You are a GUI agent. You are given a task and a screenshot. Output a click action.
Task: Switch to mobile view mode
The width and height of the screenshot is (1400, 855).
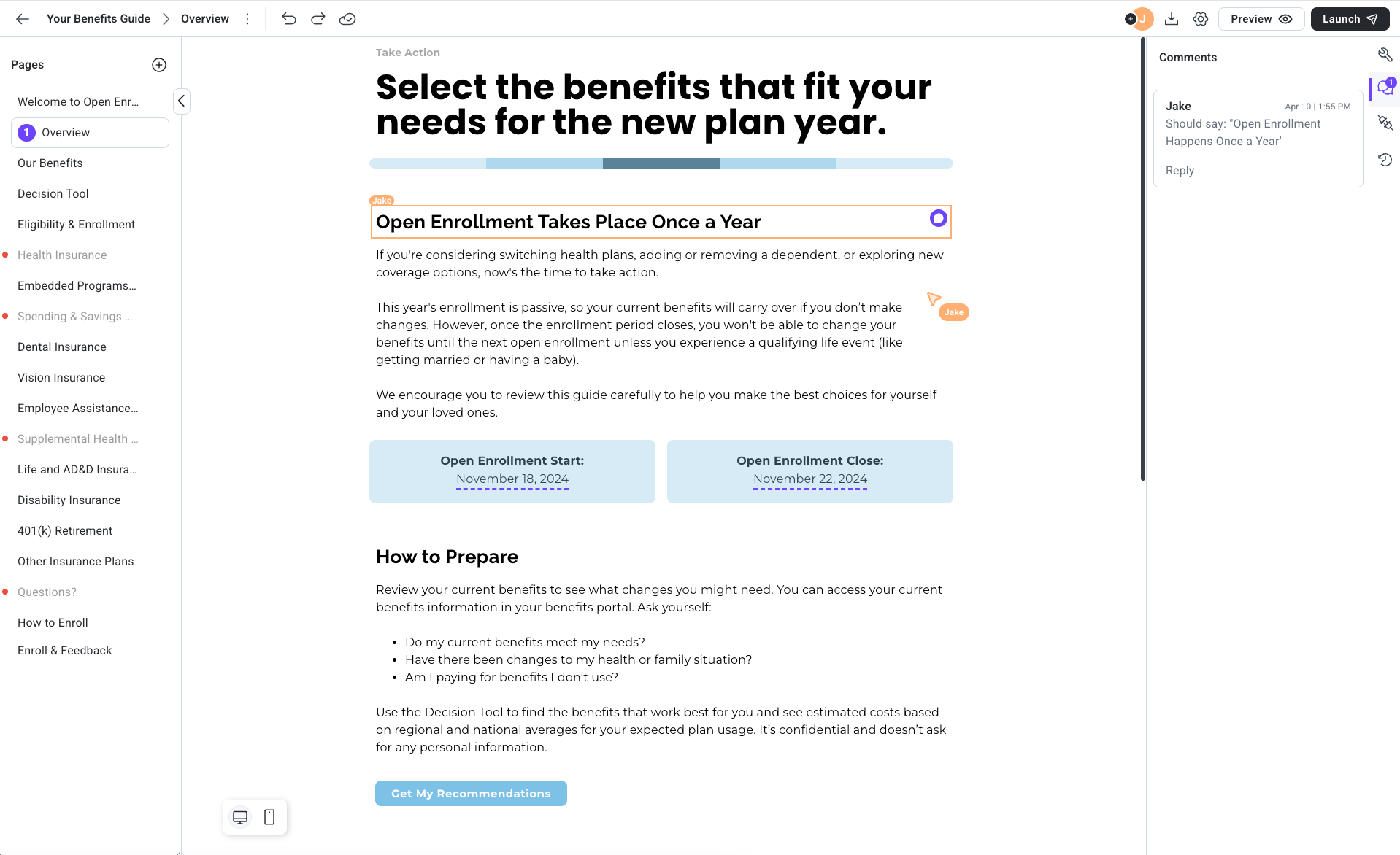(x=269, y=817)
